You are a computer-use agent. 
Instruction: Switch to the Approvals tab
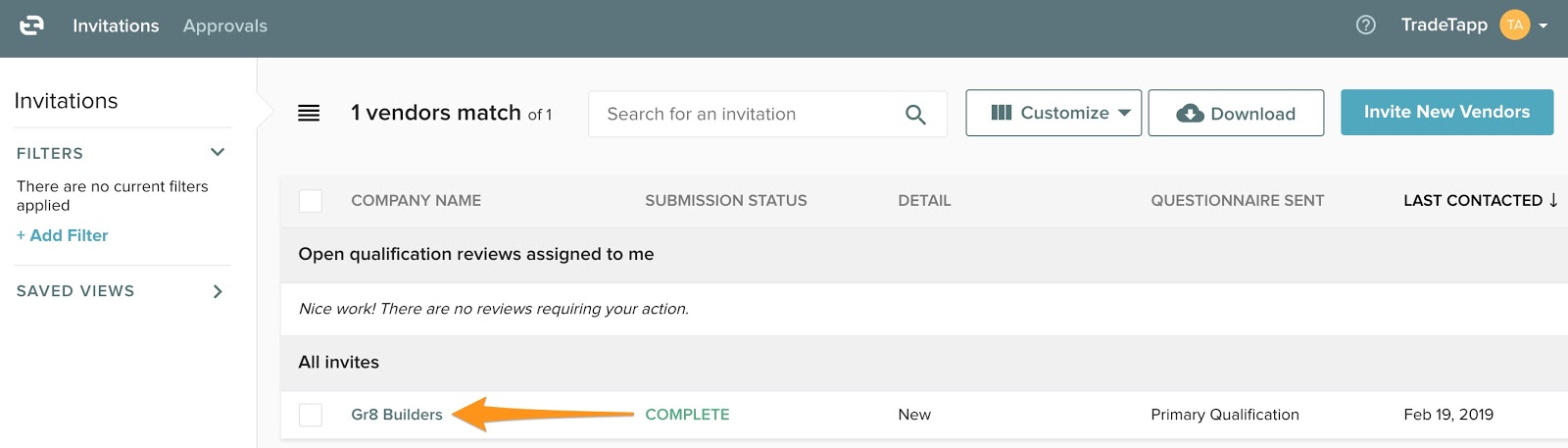coord(224,26)
